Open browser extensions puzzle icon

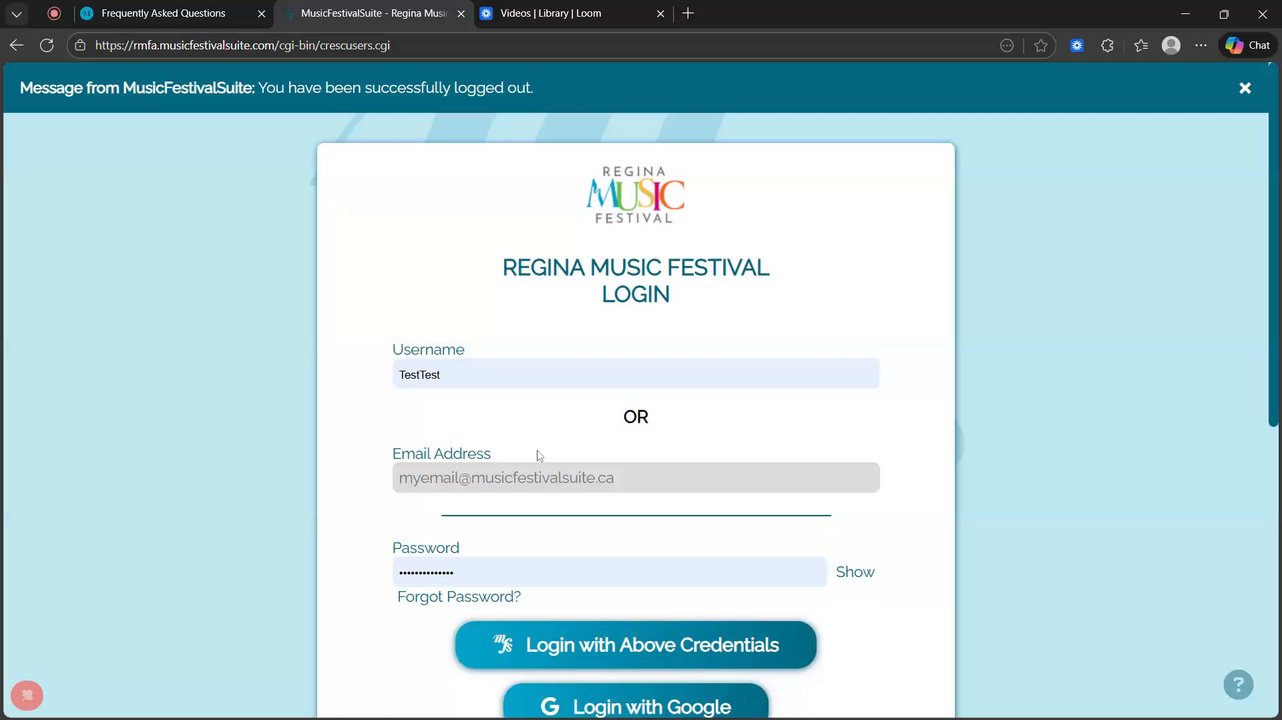[x=1107, y=45]
